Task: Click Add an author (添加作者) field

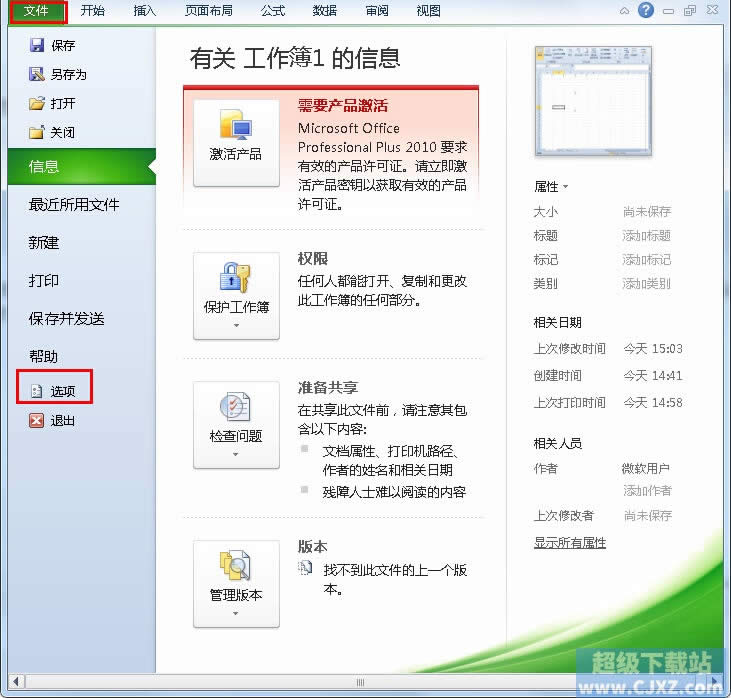Action: click(648, 491)
